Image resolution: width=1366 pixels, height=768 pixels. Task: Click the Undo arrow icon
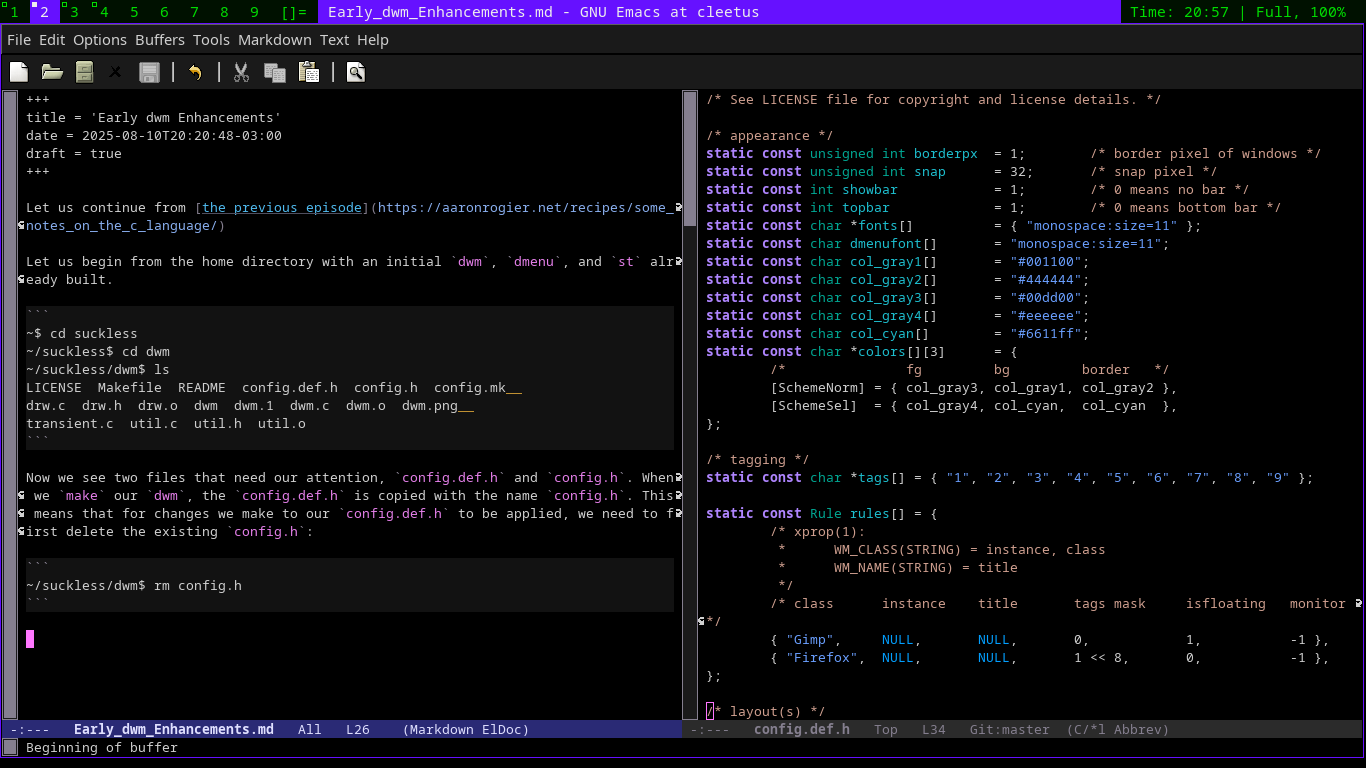coord(195,72)
